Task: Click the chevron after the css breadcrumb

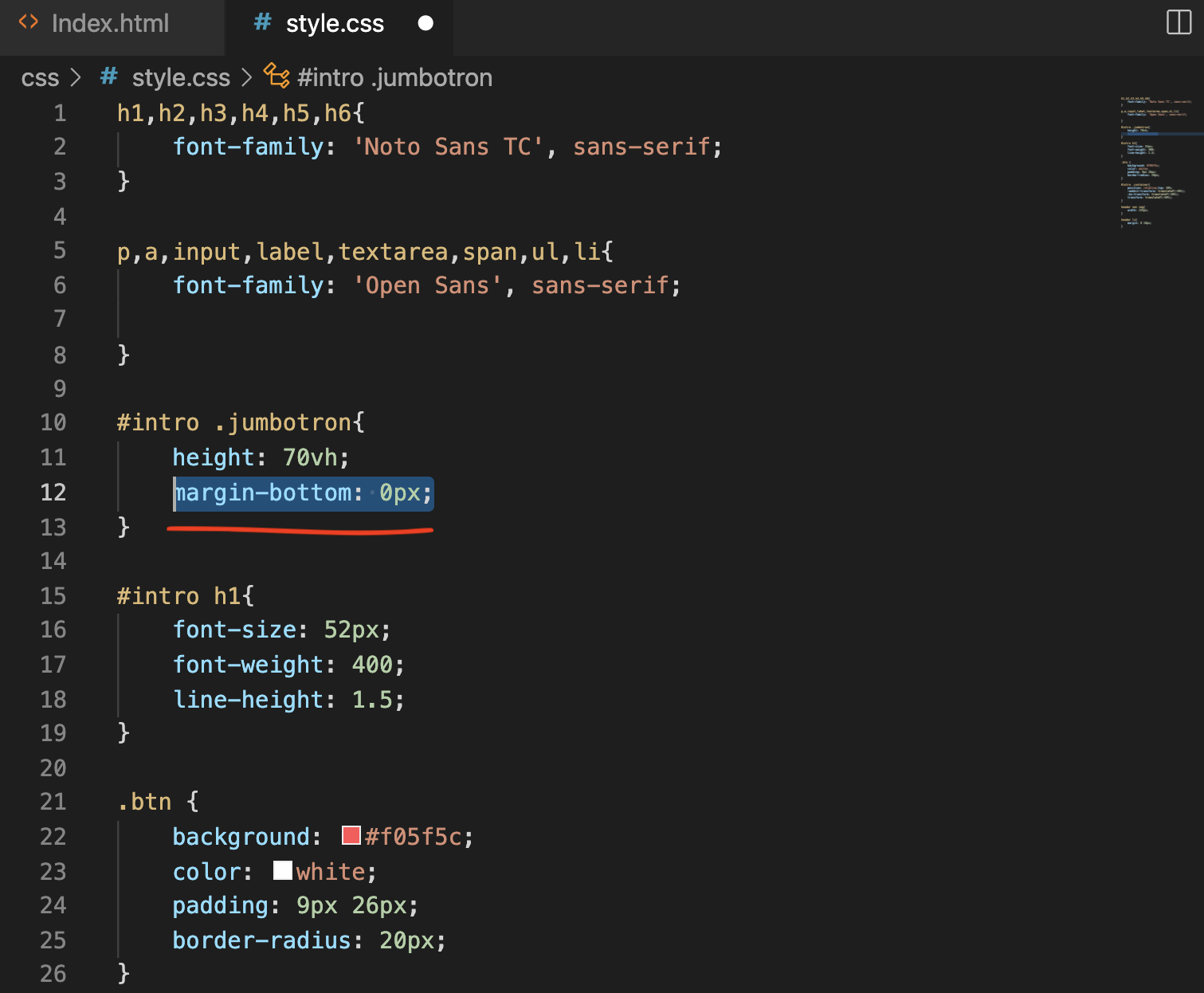Action: pos(76,78)
